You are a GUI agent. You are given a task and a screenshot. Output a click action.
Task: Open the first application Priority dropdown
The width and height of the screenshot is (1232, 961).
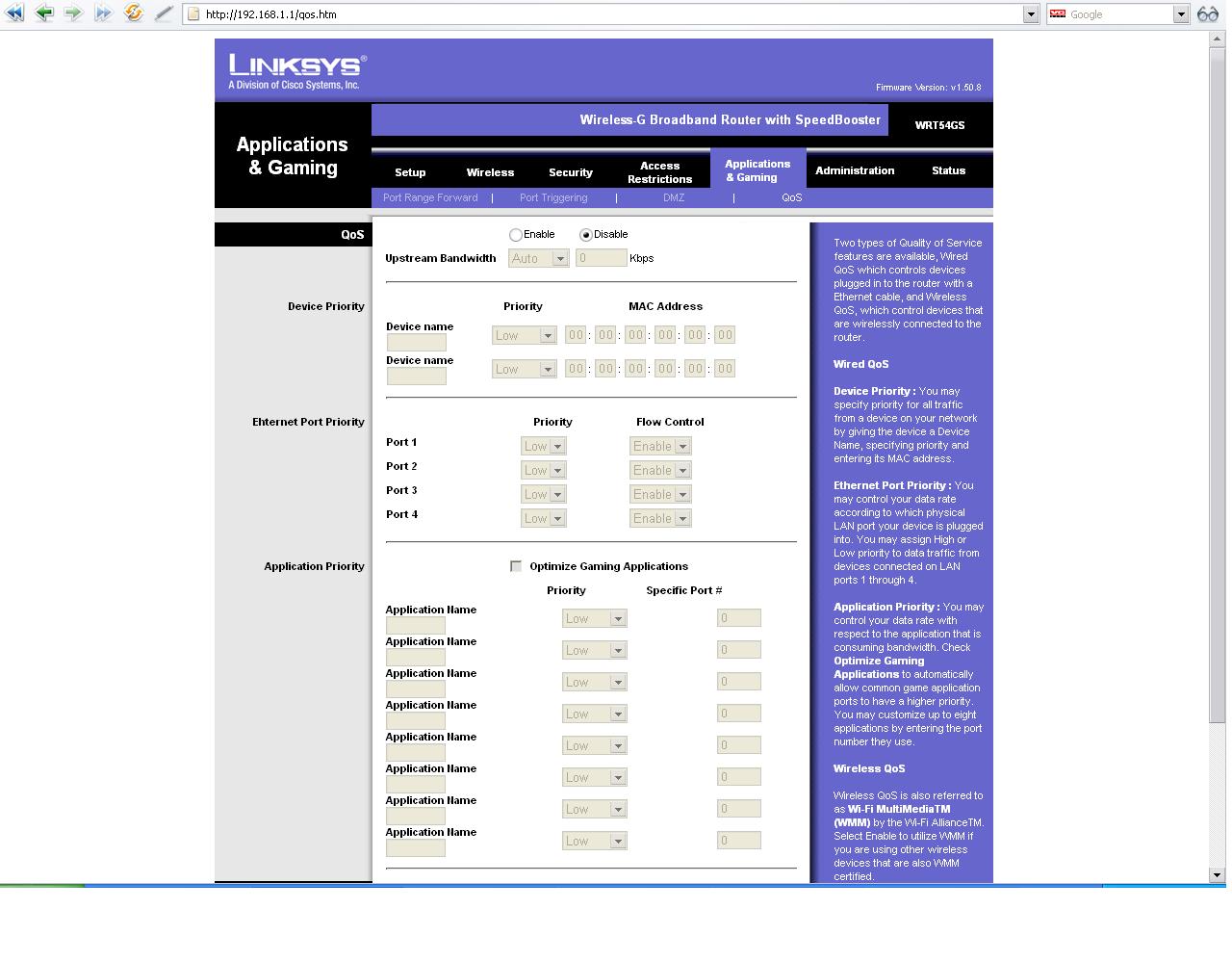click(595, 618)
